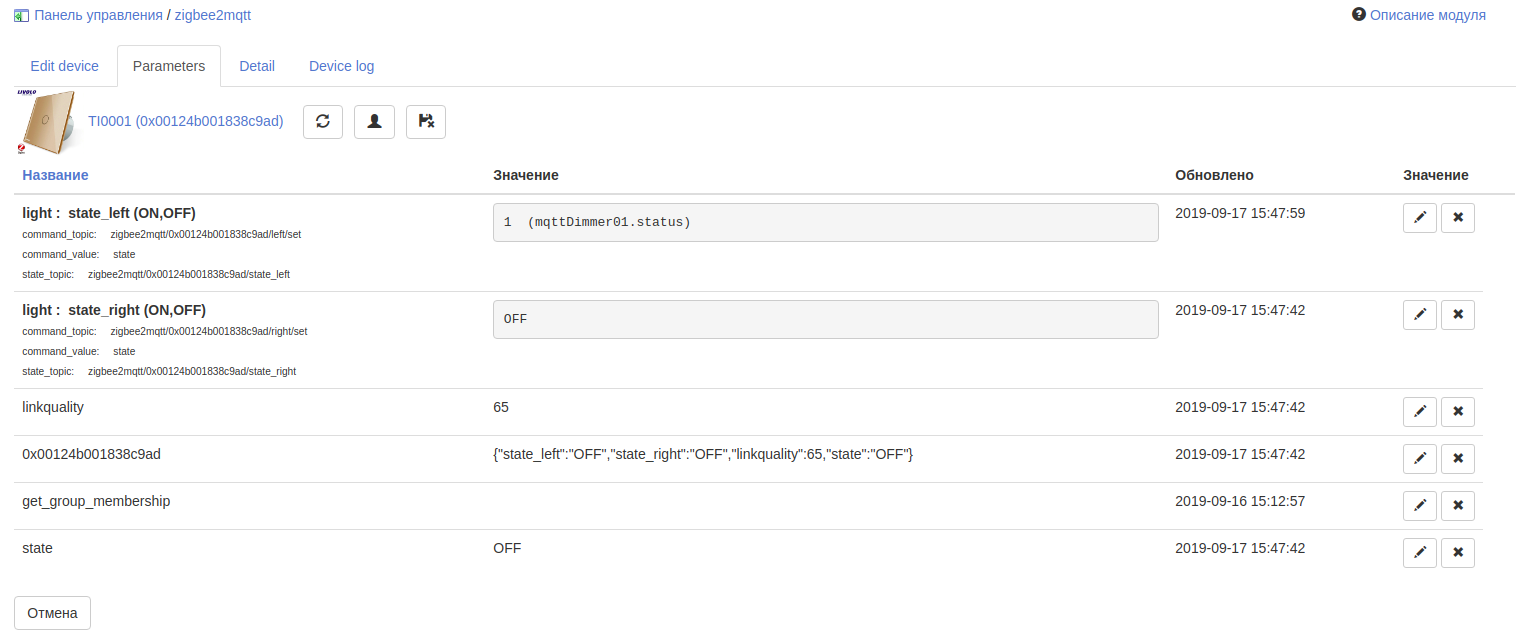Open the Описание модуля help link

point(1427,15)
